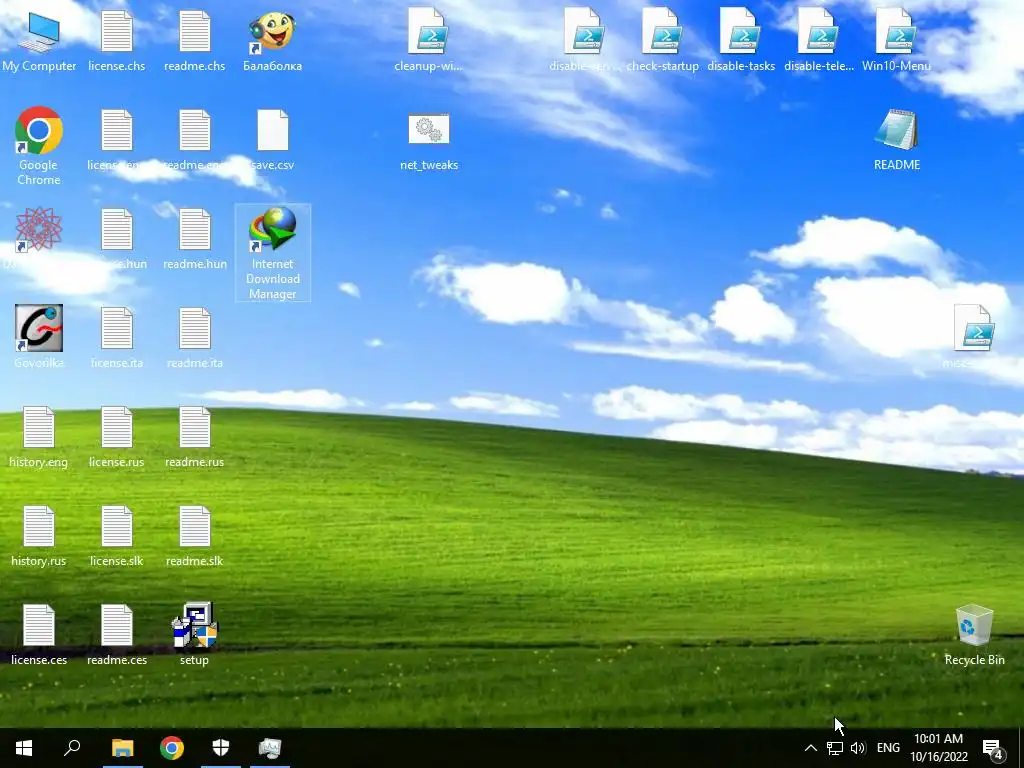The width and height of the screenshot is (1024, 768).
Task: Select the license.eng file icon
Action: (117, 140)
